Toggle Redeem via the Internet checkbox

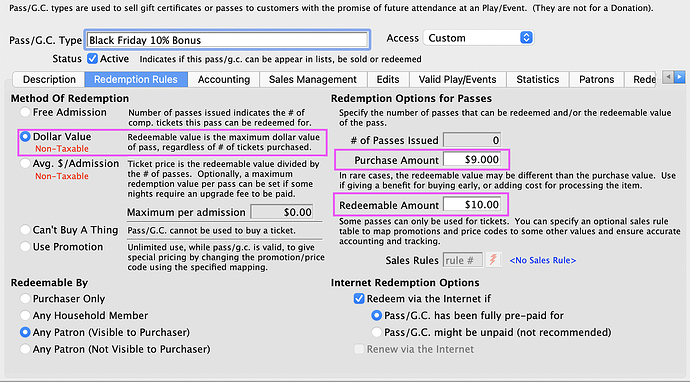[x=359, y=299]
